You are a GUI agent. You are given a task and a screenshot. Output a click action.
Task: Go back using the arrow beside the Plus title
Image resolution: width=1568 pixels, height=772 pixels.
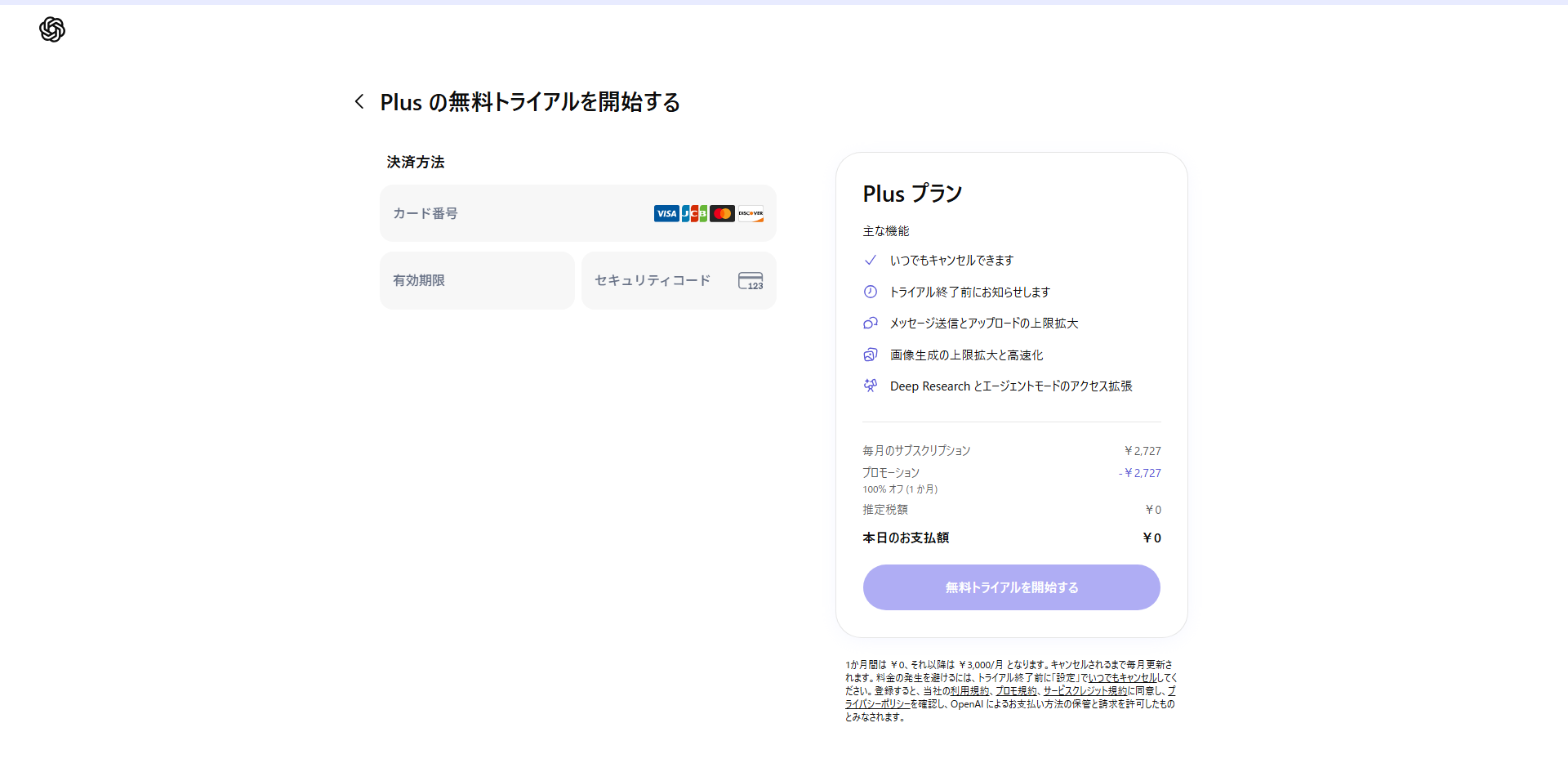[359, 101]
